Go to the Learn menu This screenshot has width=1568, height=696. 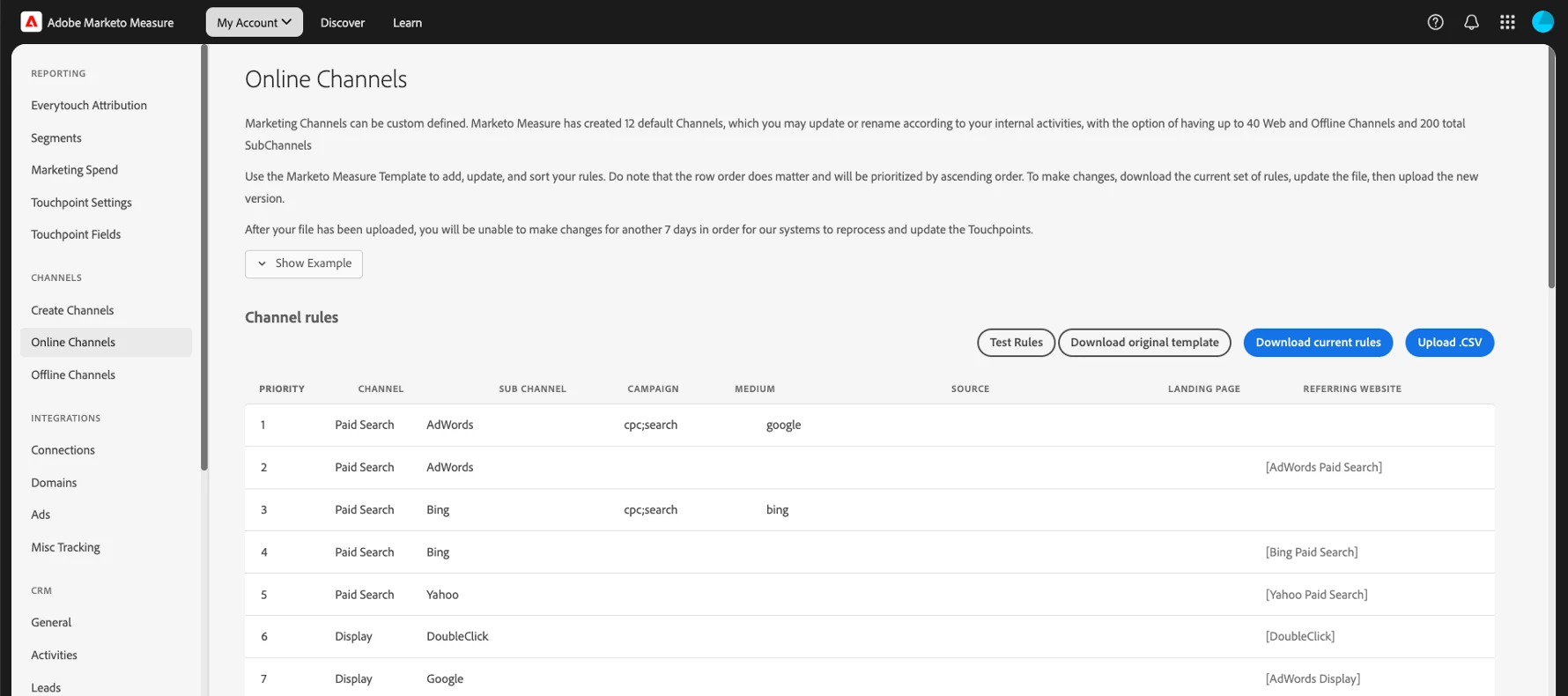point(407,23)
